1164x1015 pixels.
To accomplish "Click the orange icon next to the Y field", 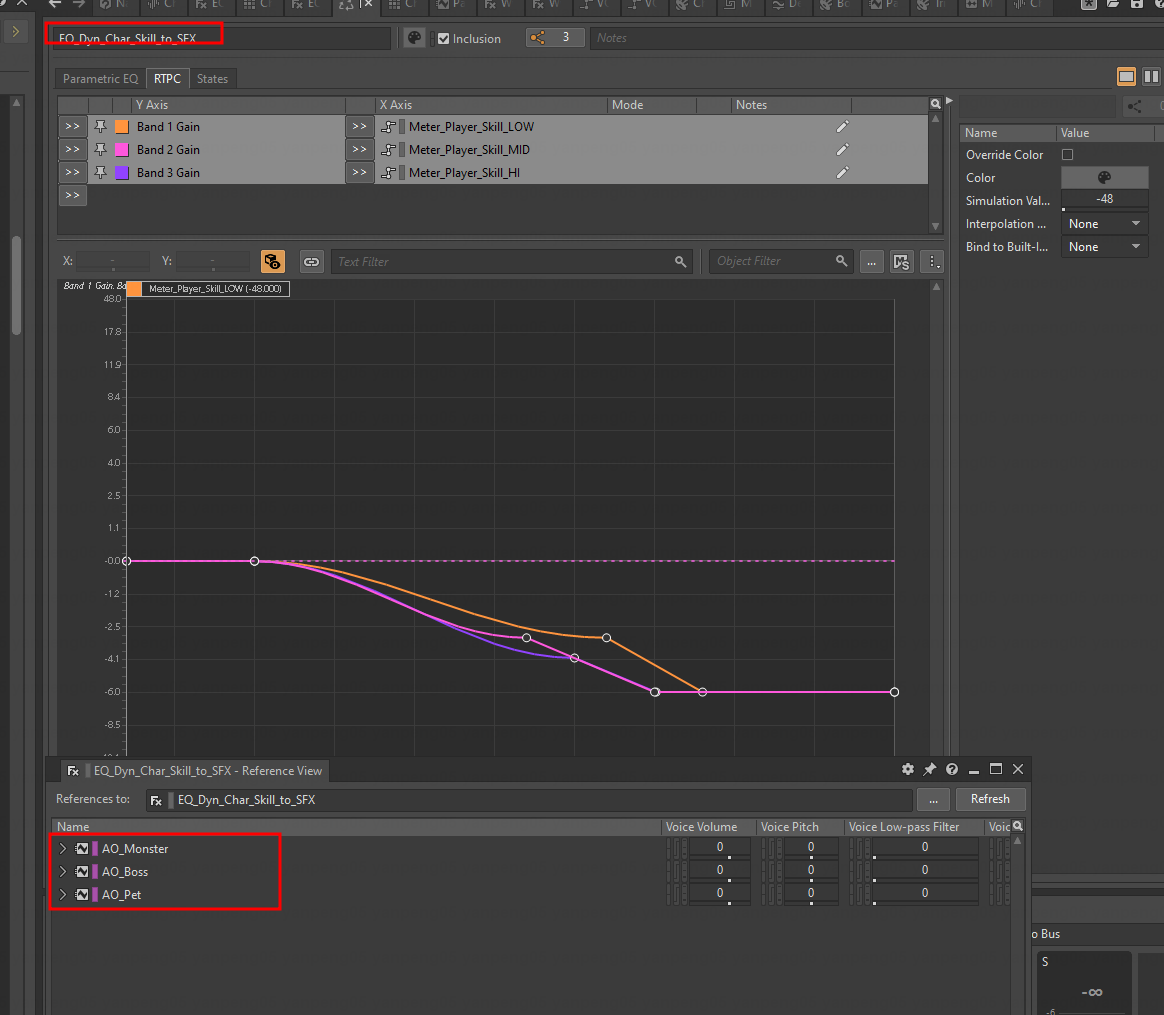I will tap(272, 261).
